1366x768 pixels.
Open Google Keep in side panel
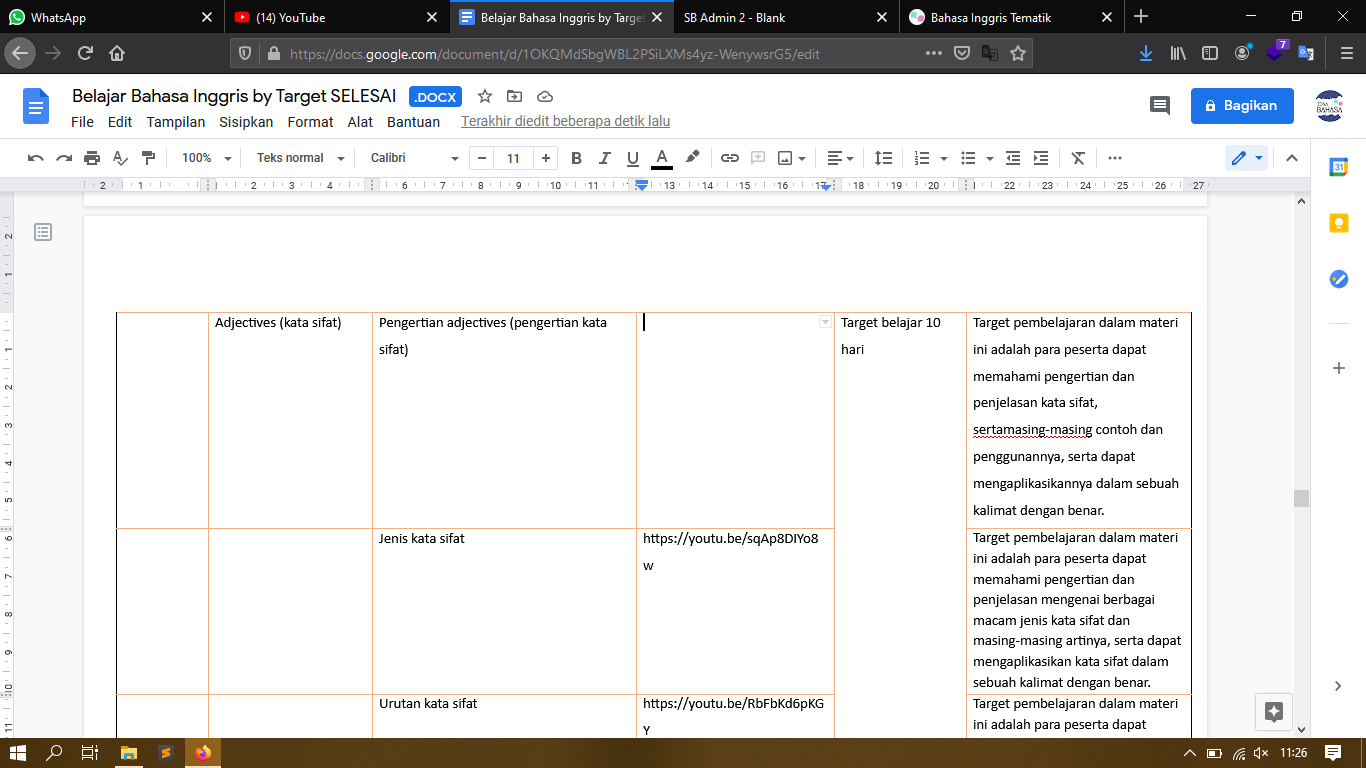tap(1338, 223)
